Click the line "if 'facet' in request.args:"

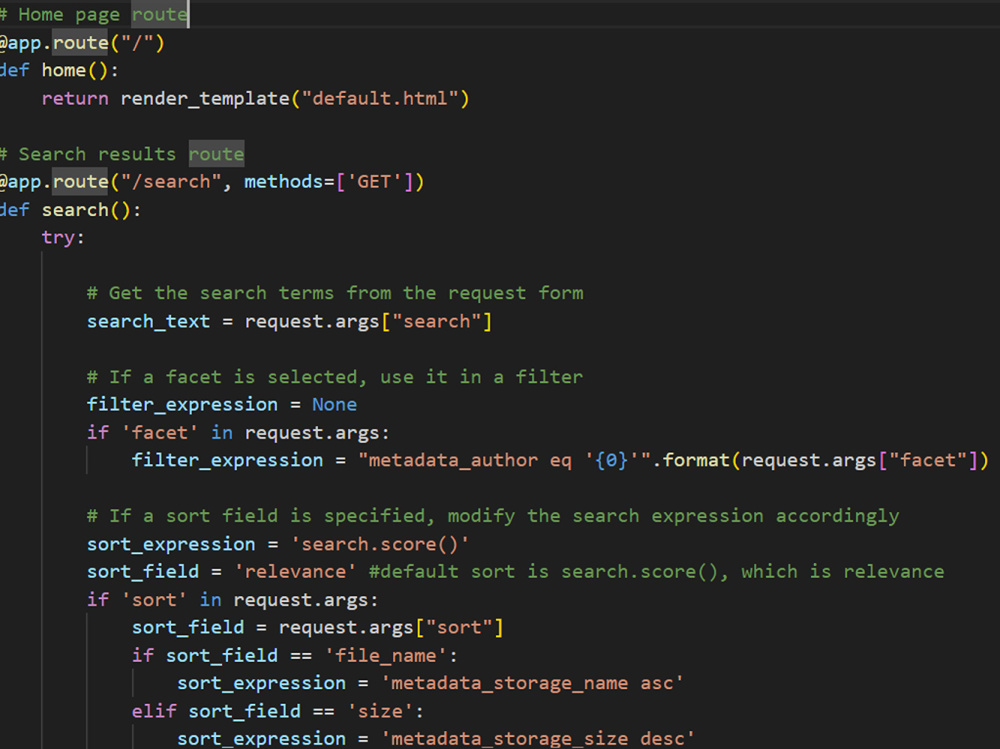coord(238,433)
